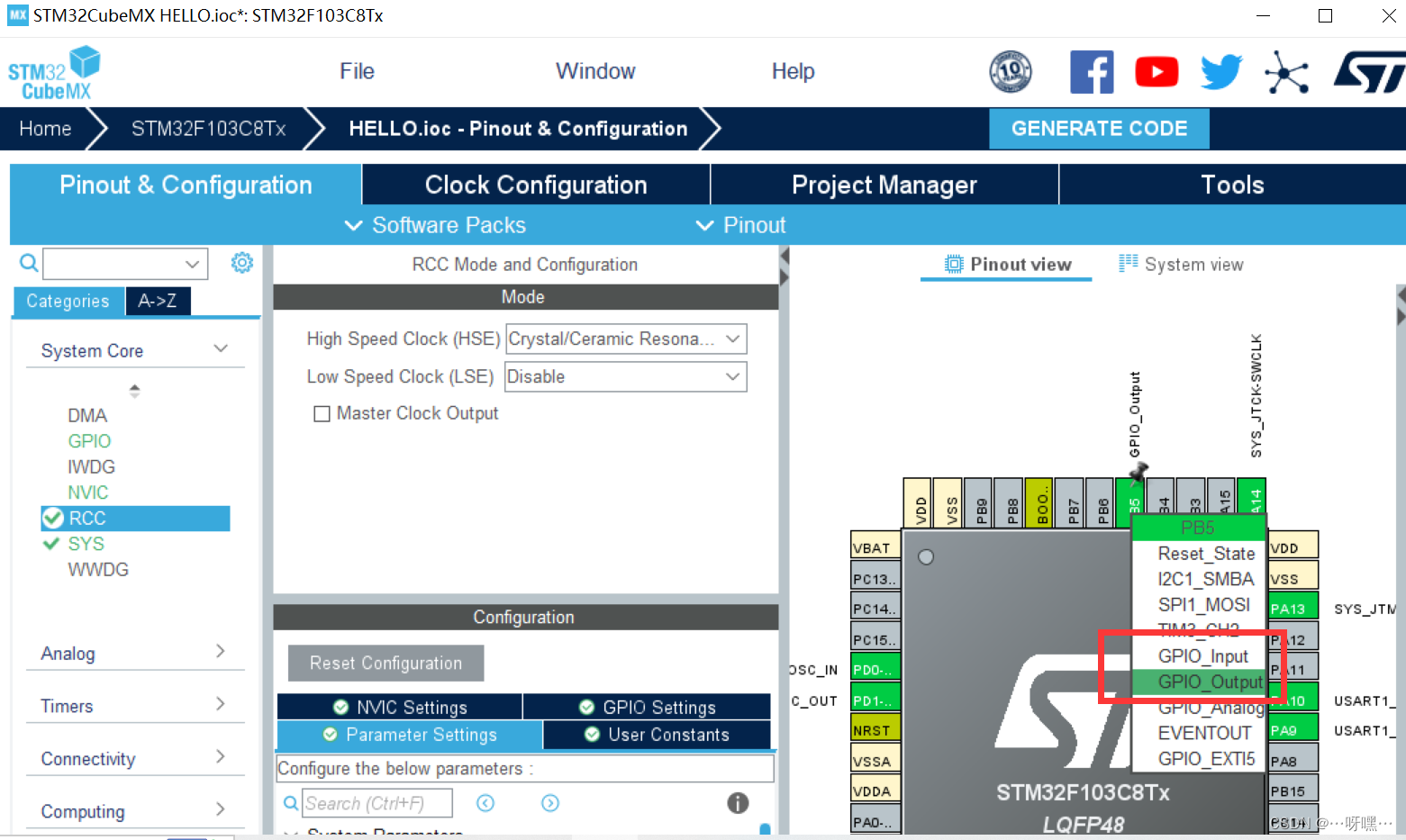Open ST's Twitter icon
1406x840 pixels.
(1220, 71)
